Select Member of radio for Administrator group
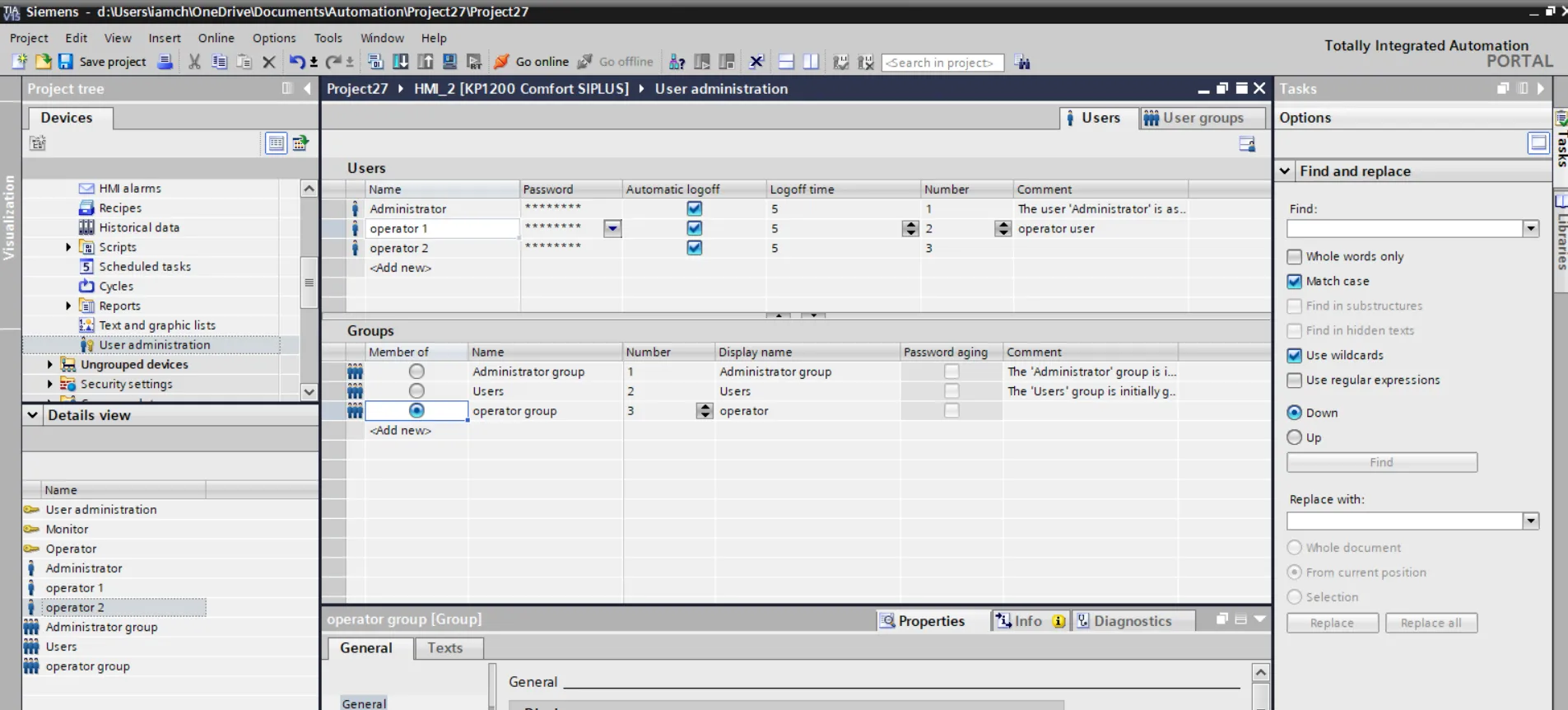 416,371
